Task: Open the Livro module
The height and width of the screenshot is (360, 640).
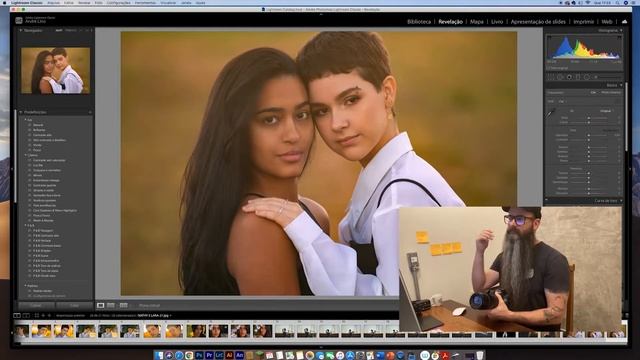Action: pyautogui.click(x=497, y=22)
